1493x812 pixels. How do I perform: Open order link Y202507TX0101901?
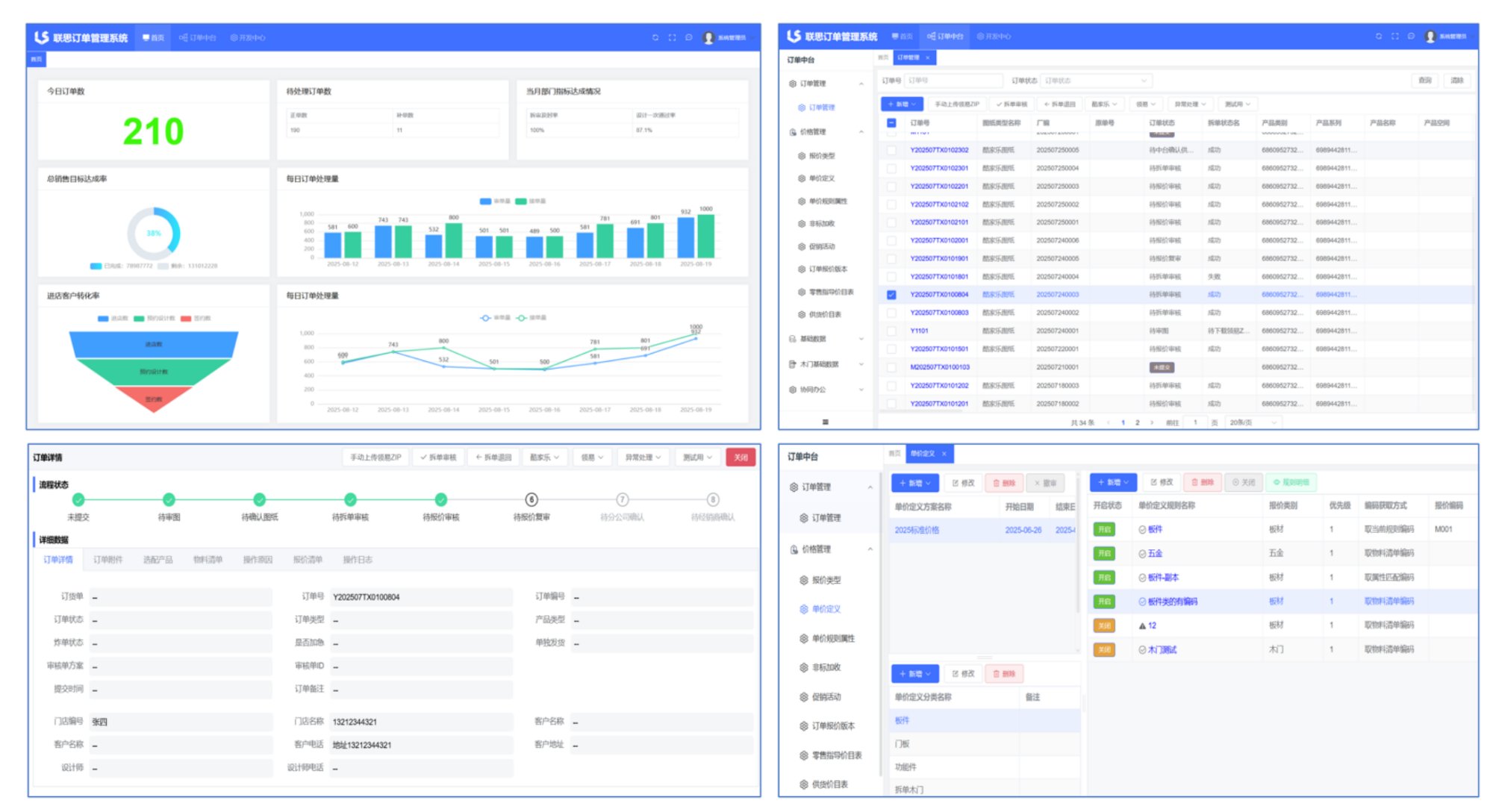click(x=938, y=258)
